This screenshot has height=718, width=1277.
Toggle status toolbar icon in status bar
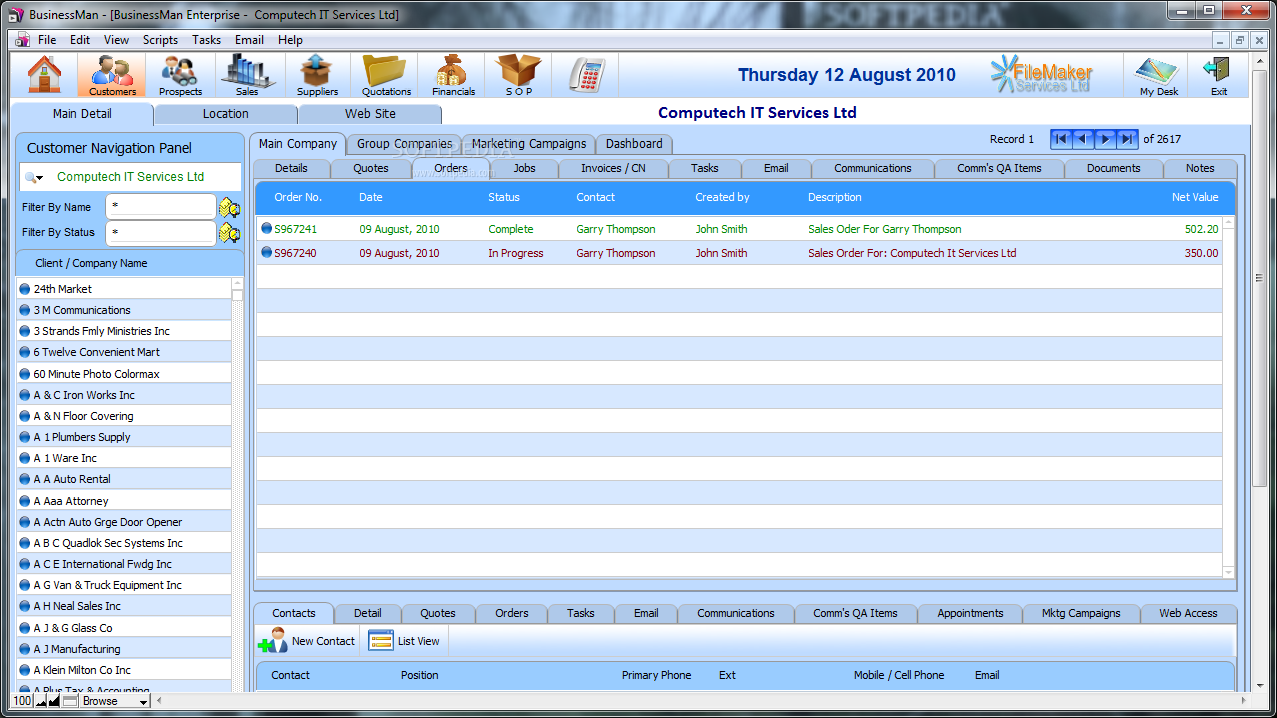tap(70, 701)
